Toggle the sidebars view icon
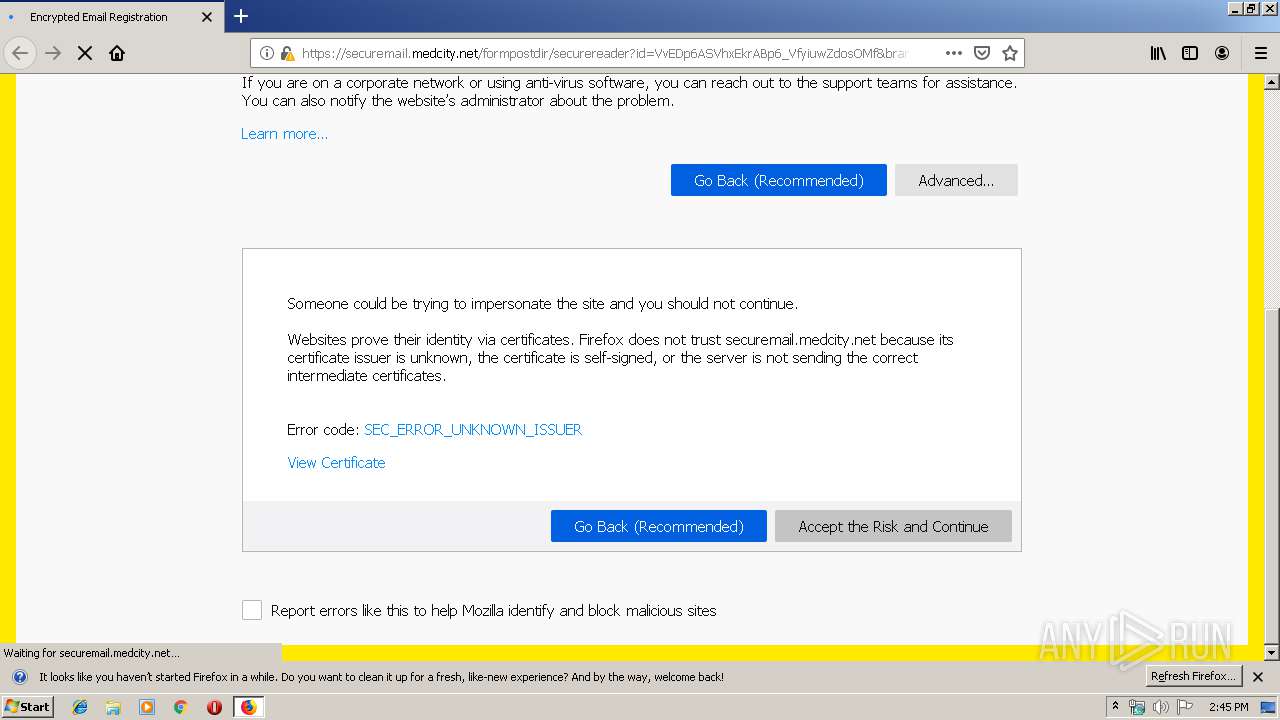 tap(1190, 53)
